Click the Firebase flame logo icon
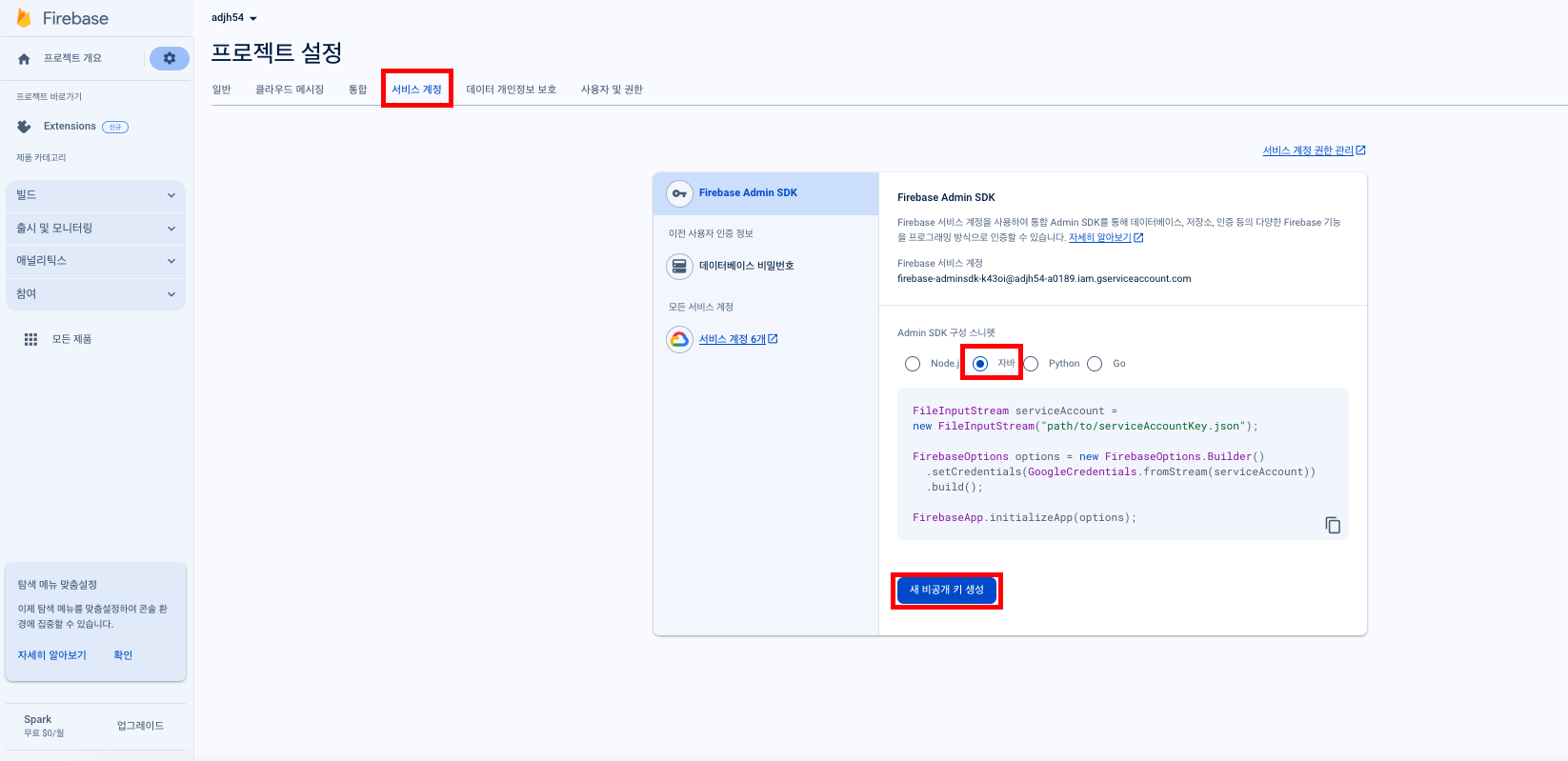 [24, 18]
